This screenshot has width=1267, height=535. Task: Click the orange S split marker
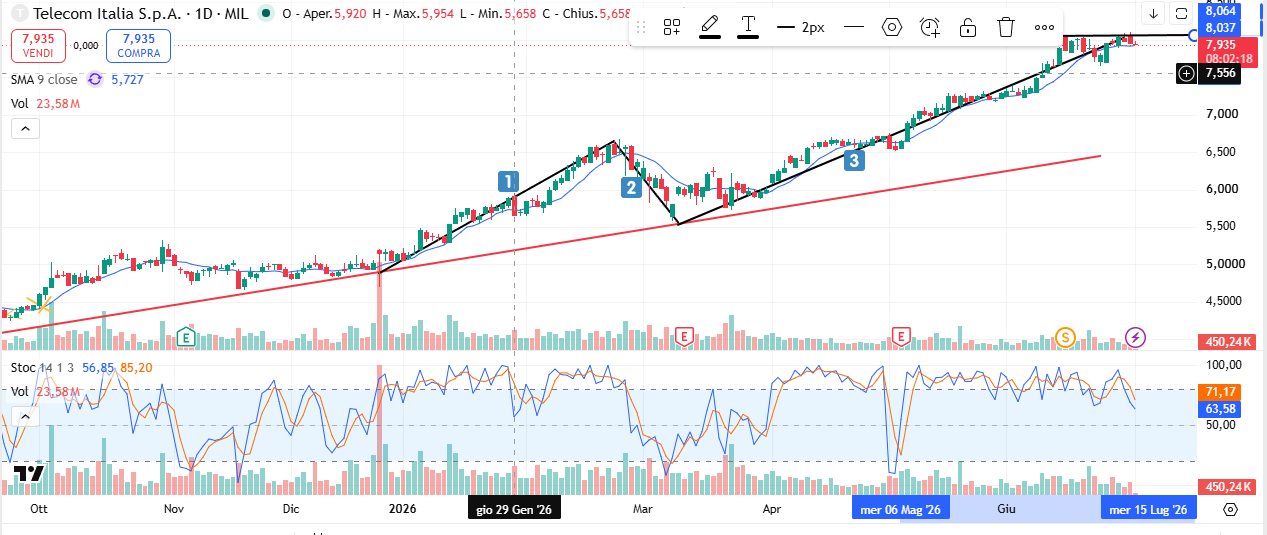coord(1066,337)
